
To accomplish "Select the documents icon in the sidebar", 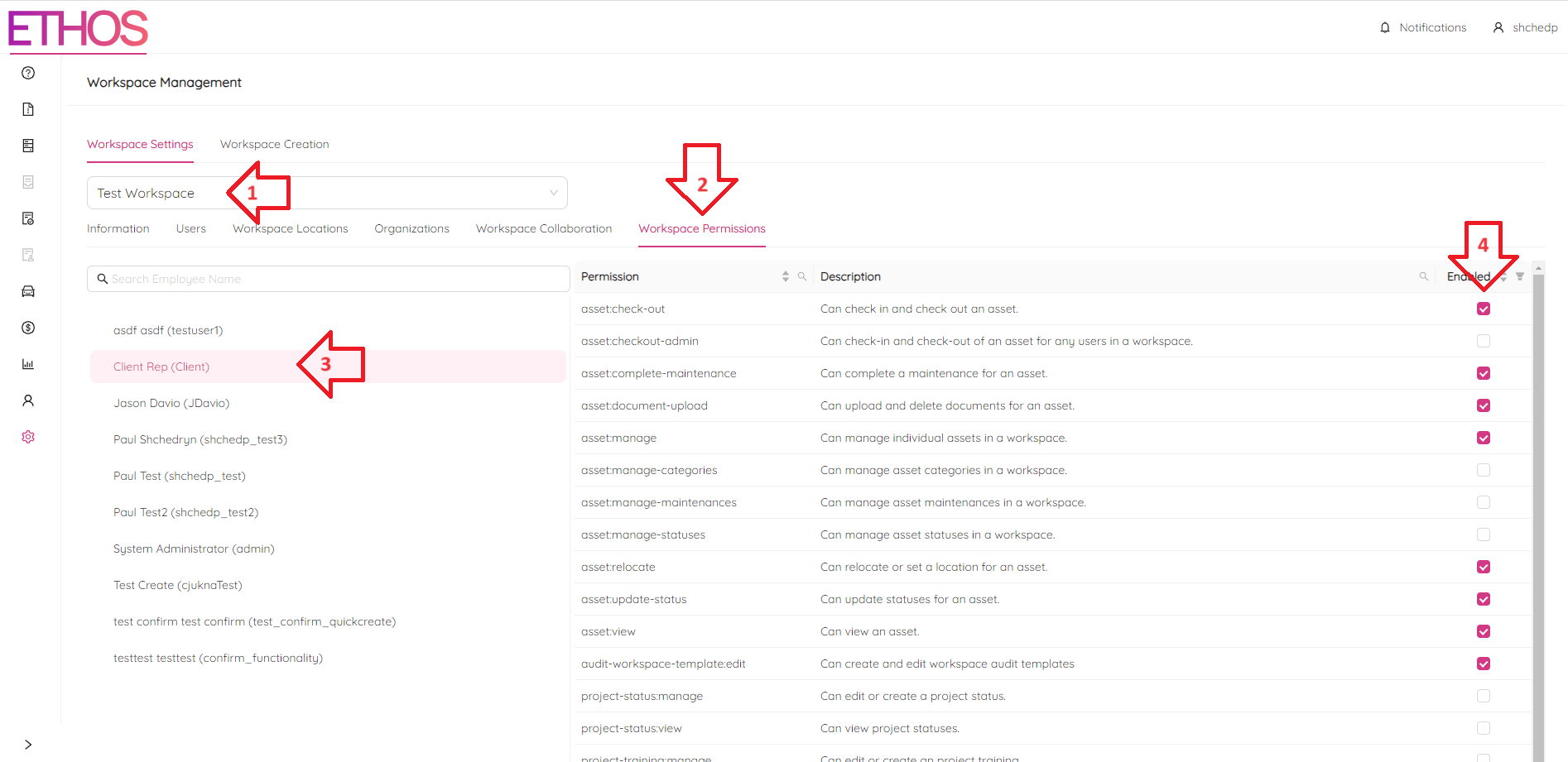I will click(27, 108).
